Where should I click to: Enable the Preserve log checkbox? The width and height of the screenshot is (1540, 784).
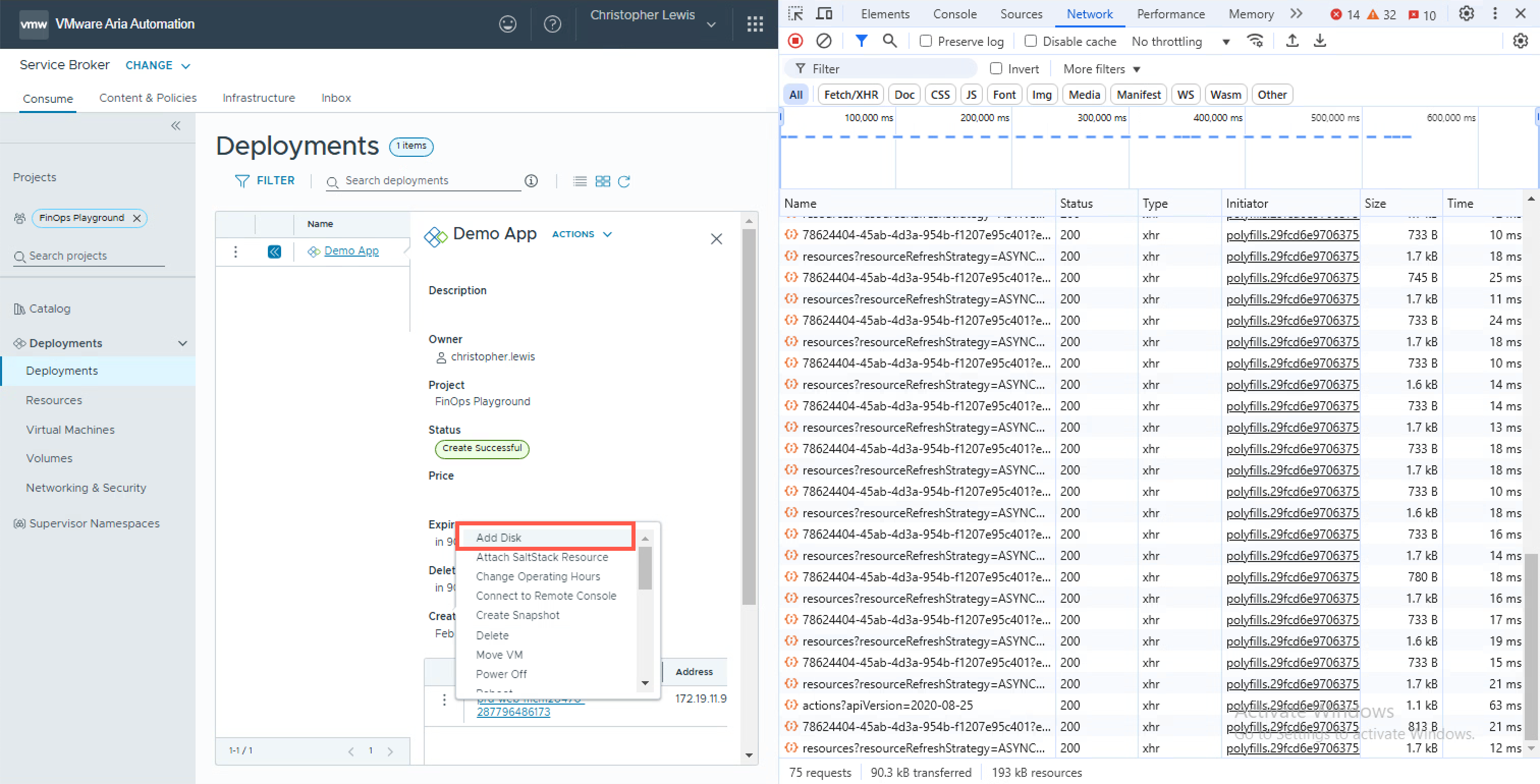click(x=925, y=41)
